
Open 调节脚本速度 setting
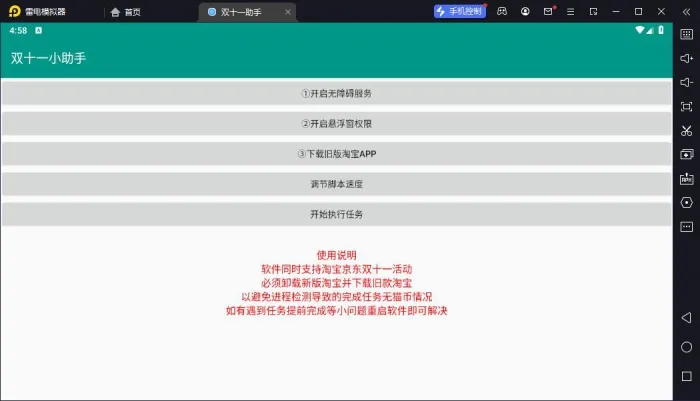[336, 184]
